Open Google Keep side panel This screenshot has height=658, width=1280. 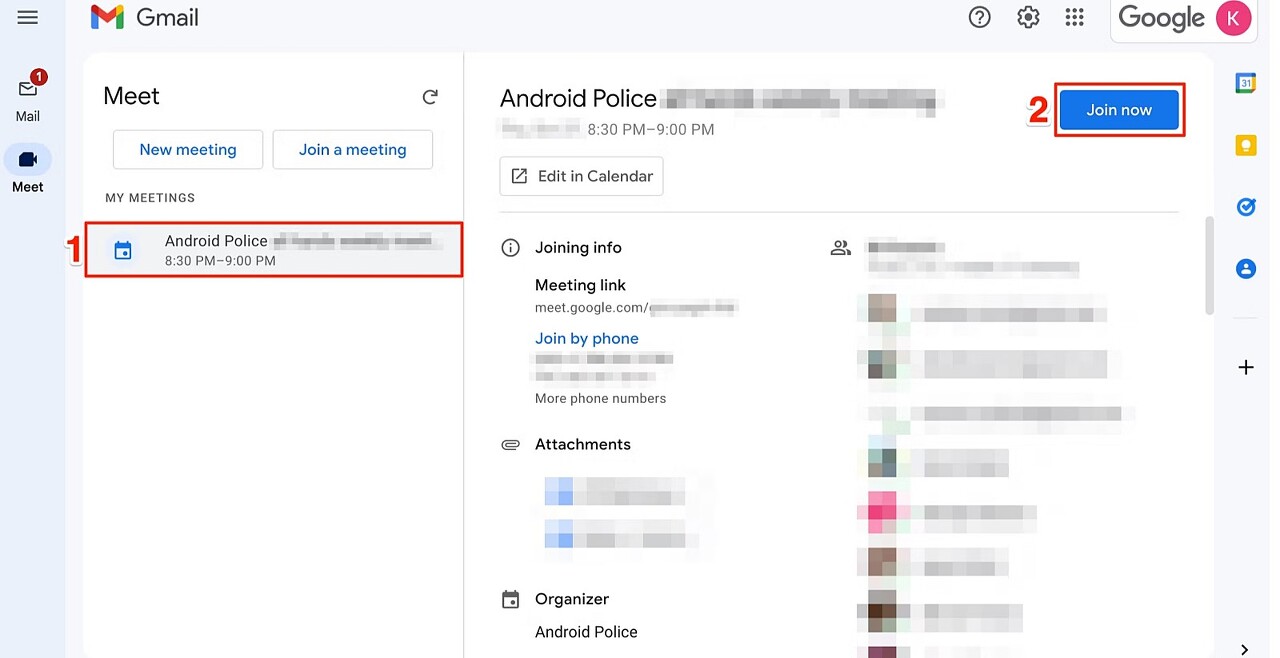click(1246, 146)
